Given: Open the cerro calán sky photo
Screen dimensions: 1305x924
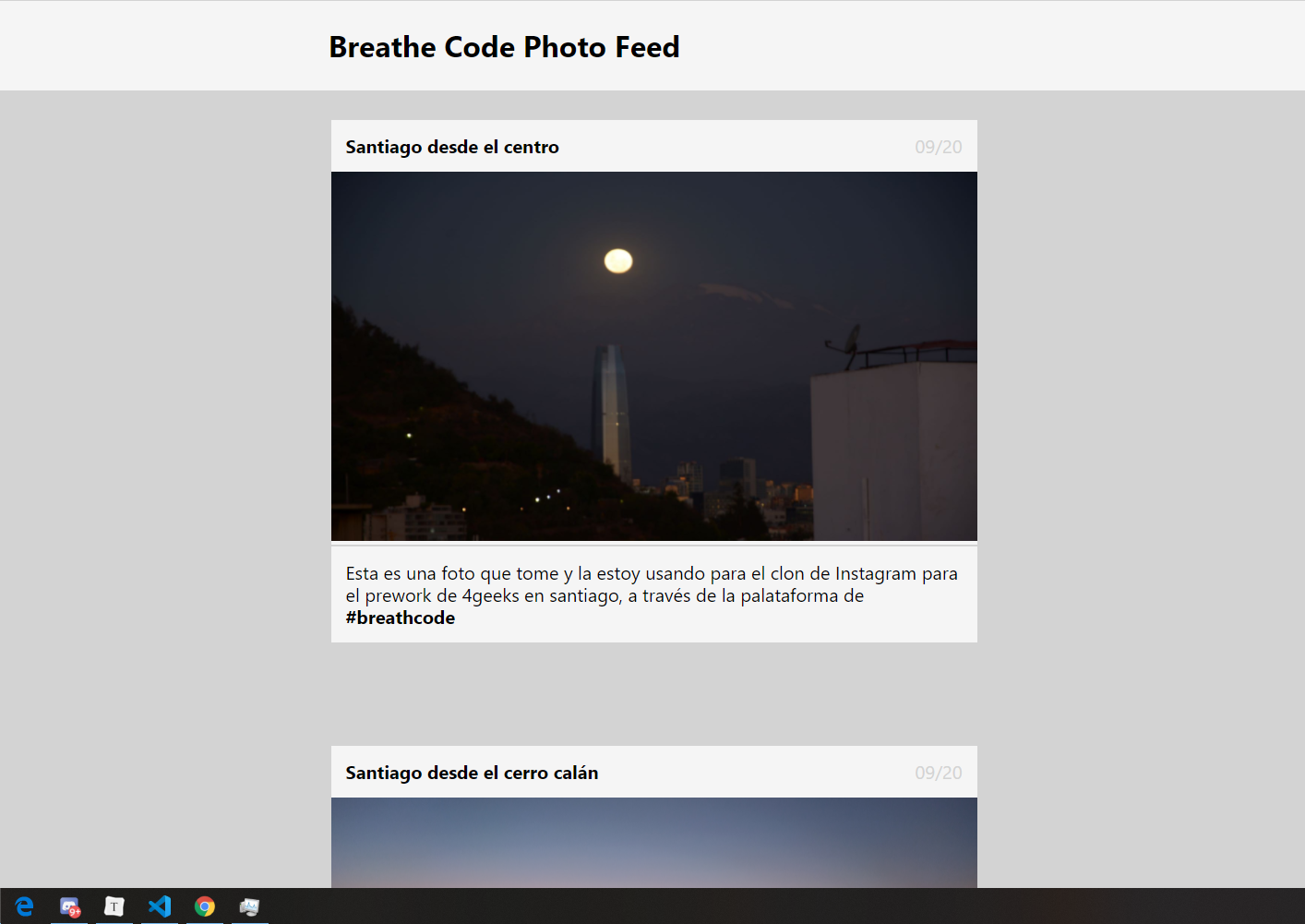Looking at the screenshot, I should click(x=654, y=843).
